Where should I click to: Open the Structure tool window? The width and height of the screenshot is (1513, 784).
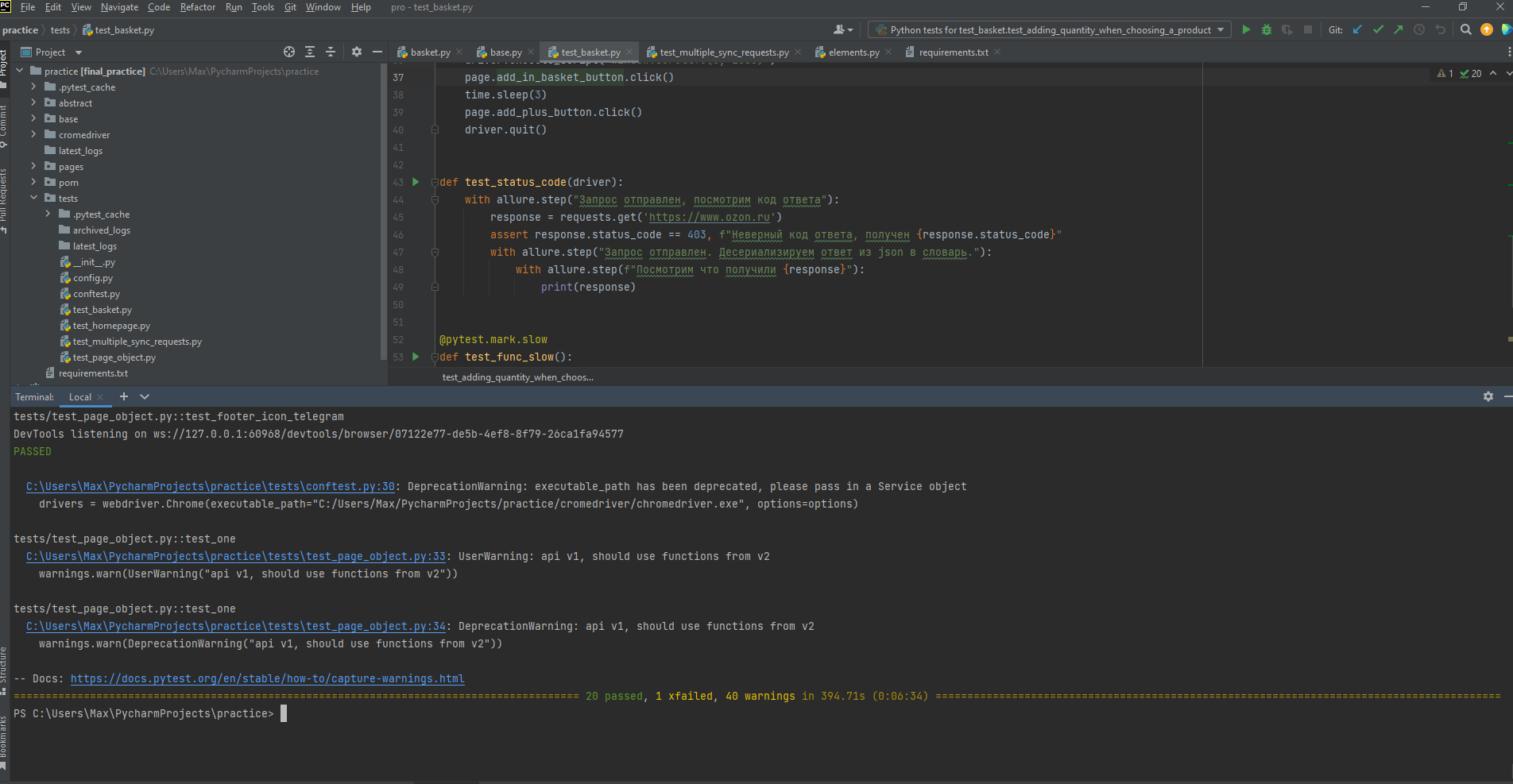click(4, 670)
